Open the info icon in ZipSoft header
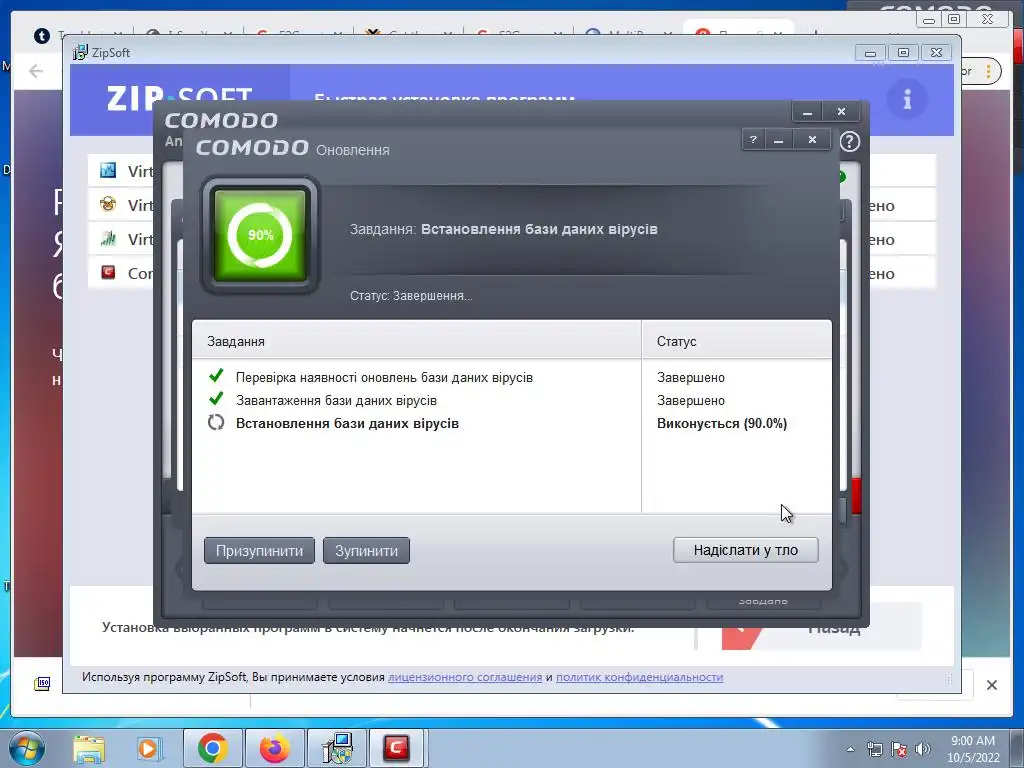The width and height of the screenshot is (1024, 768). (907, 99)
